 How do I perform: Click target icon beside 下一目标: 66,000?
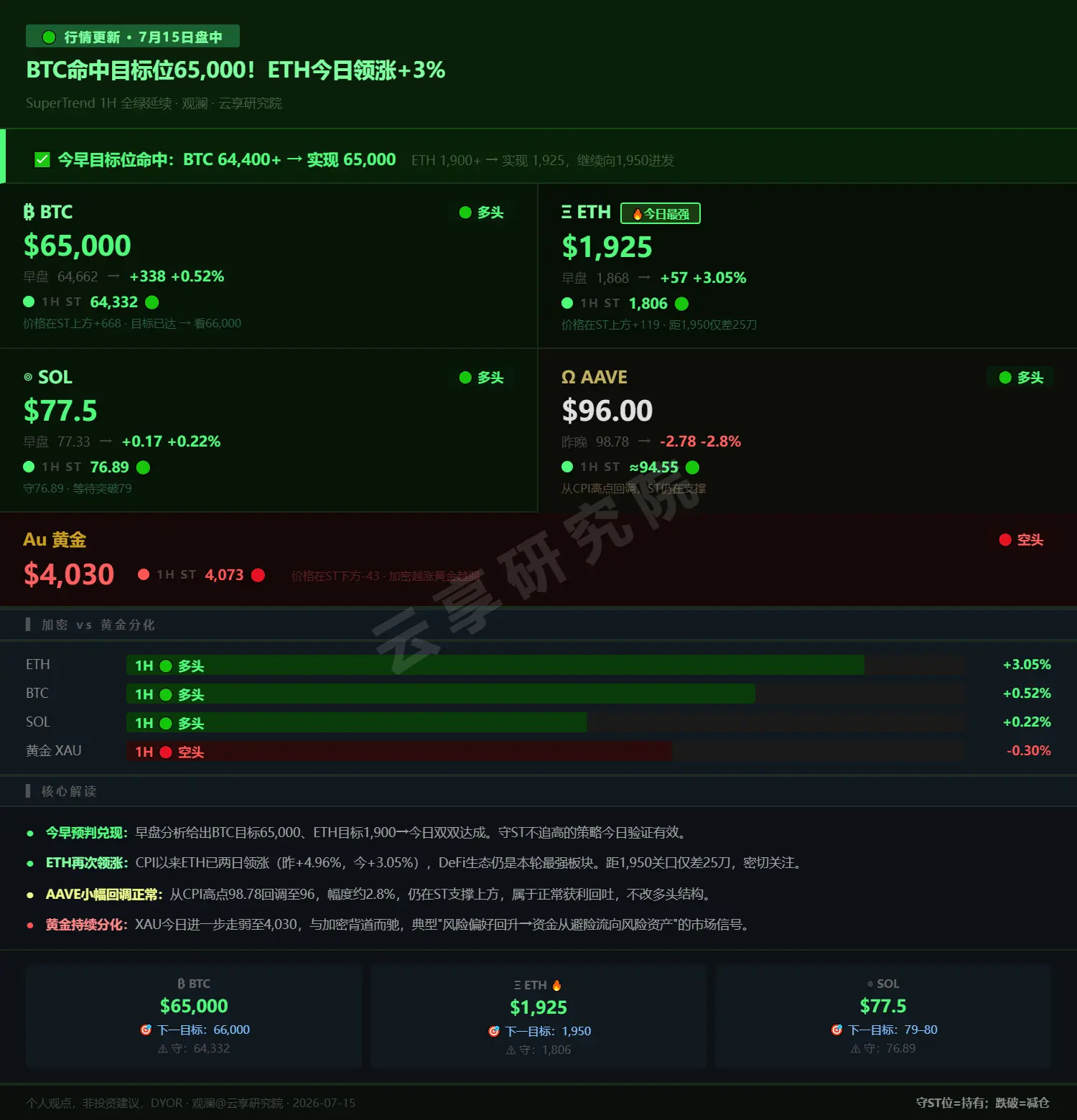click(x=146, y=1030)
